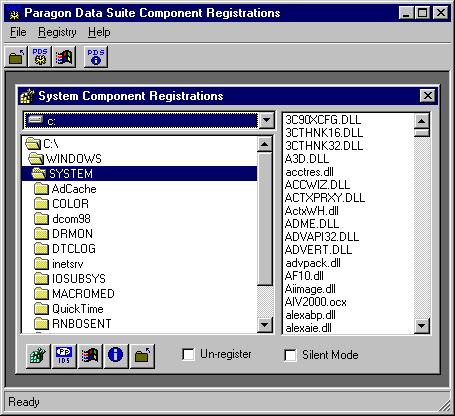The height and width of the screenshot is (416, 455).
Task: Click the PP IDS button icon
Action: pyautogui.click(x=64, y=356)
